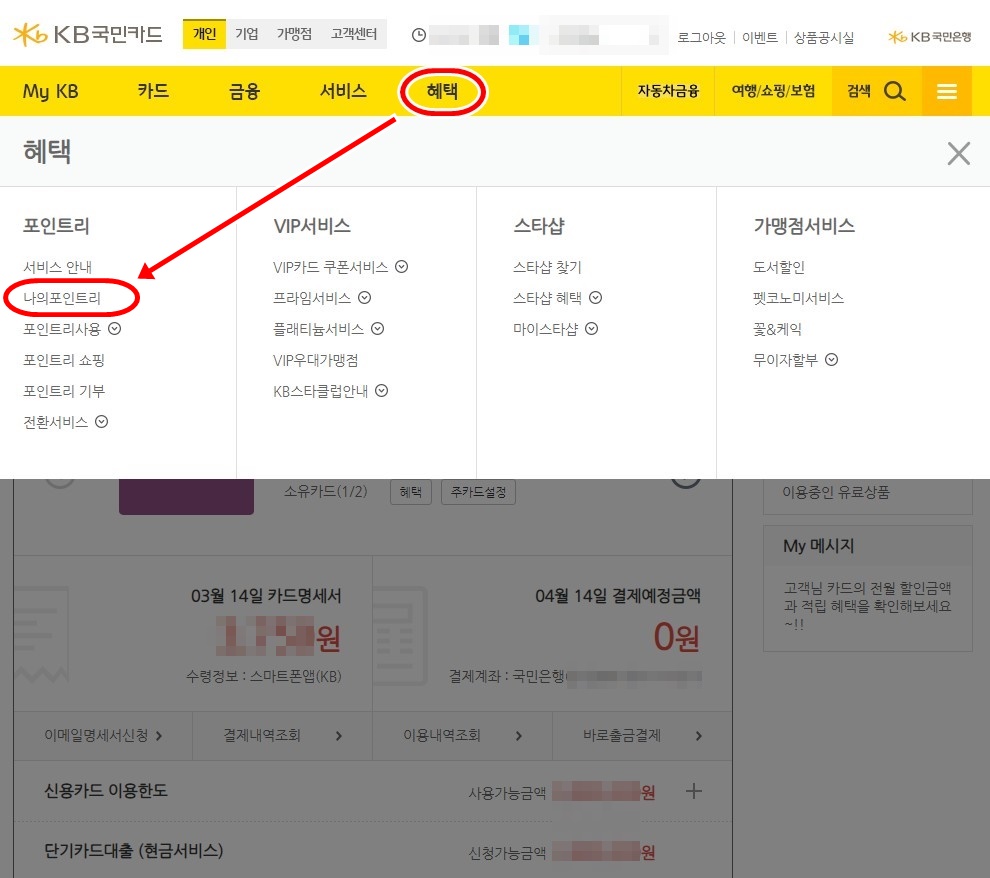
Task: Select the 개인 tab
Action: click(204, 33)
